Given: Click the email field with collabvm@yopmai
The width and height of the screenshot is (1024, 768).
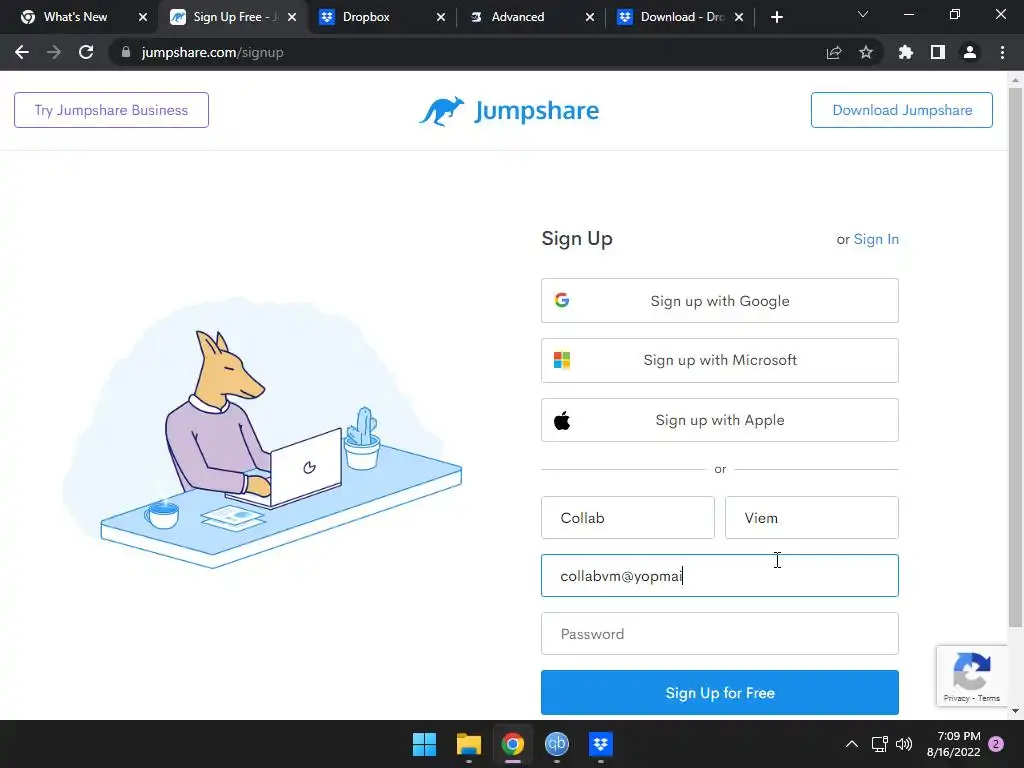Looking at the screenshot, I should click(x=720, y=575).
